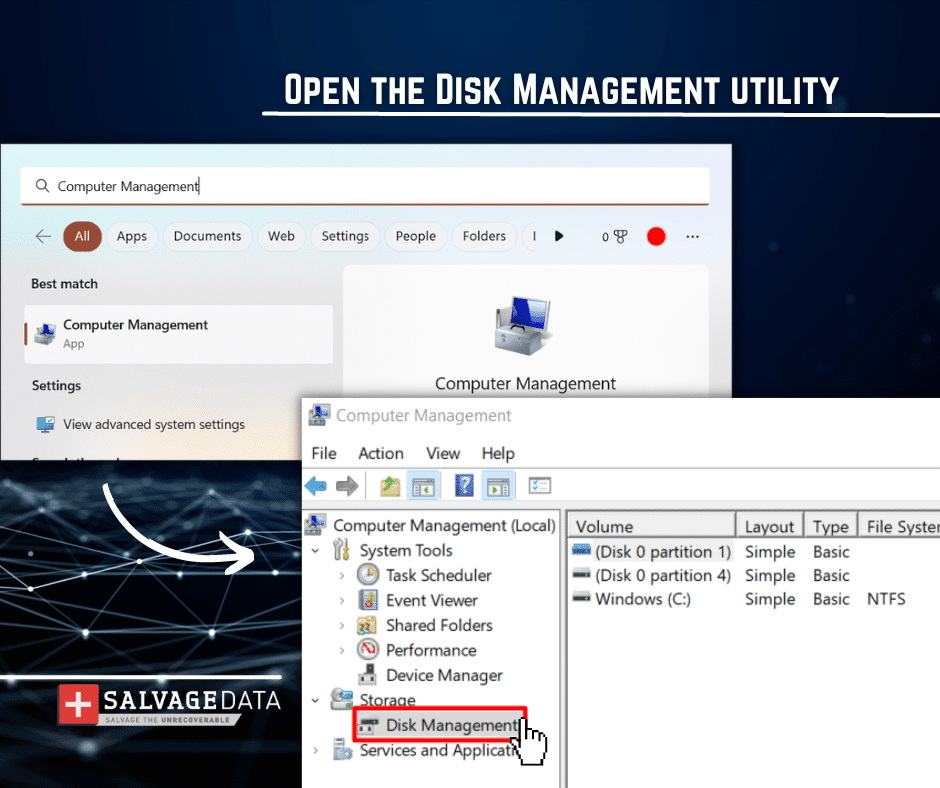Viewport: 940px width, 788px height.
Task: Sort by the File System column header
Action: pyautogui.click(x=900, y=527)
